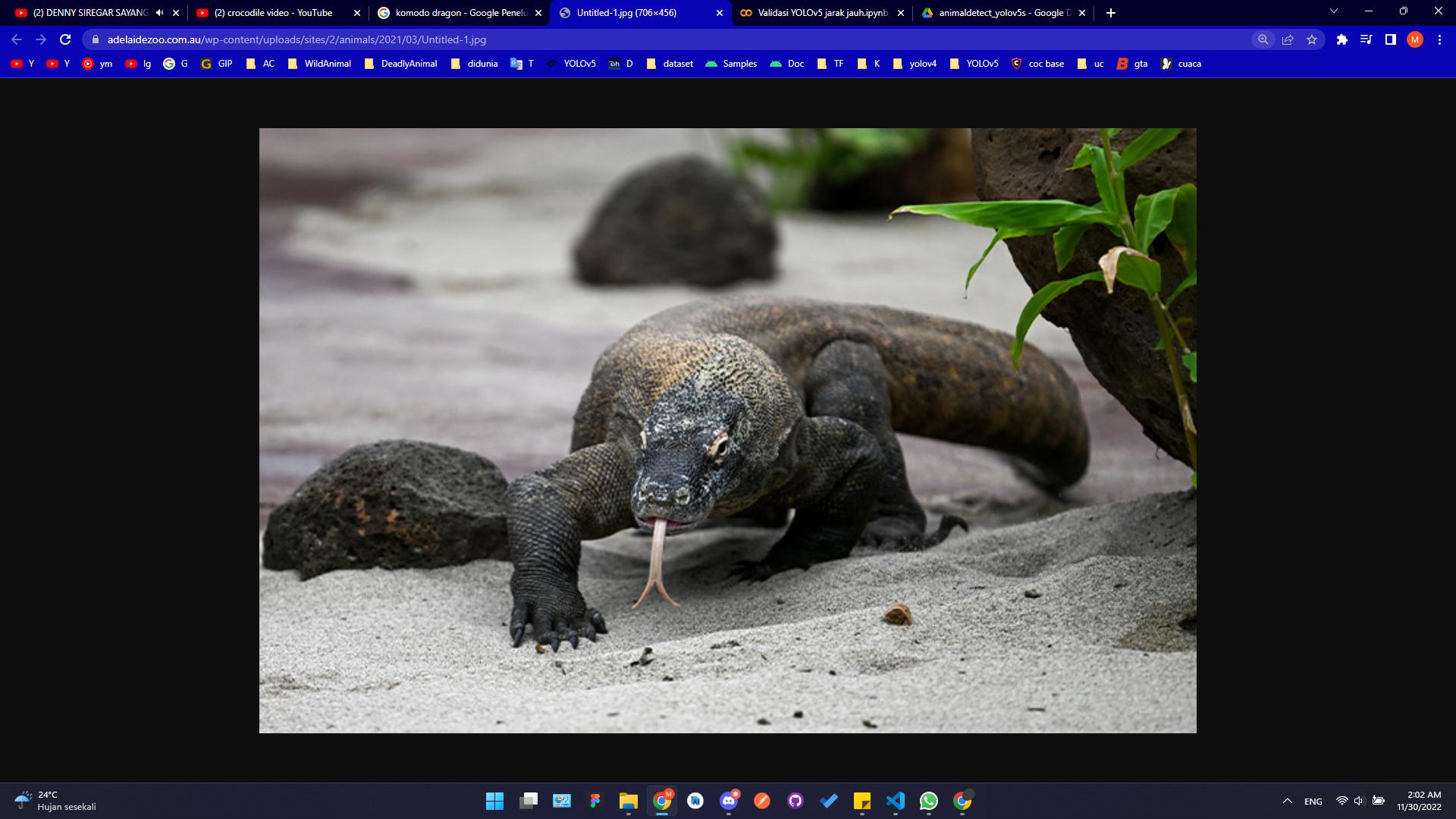The height and width of the screenshot is (819, 1456).
Task: Open the ym YouTube Music bookmark
Action: click(x=97, y=64)
